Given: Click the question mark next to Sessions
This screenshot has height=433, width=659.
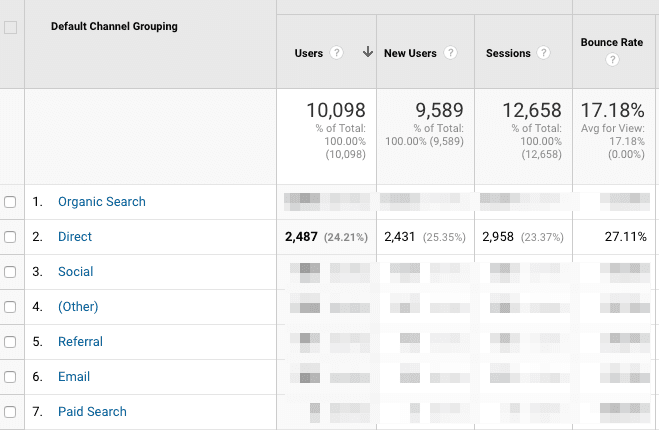Looking at the screenshot, I should click(543, 53).
